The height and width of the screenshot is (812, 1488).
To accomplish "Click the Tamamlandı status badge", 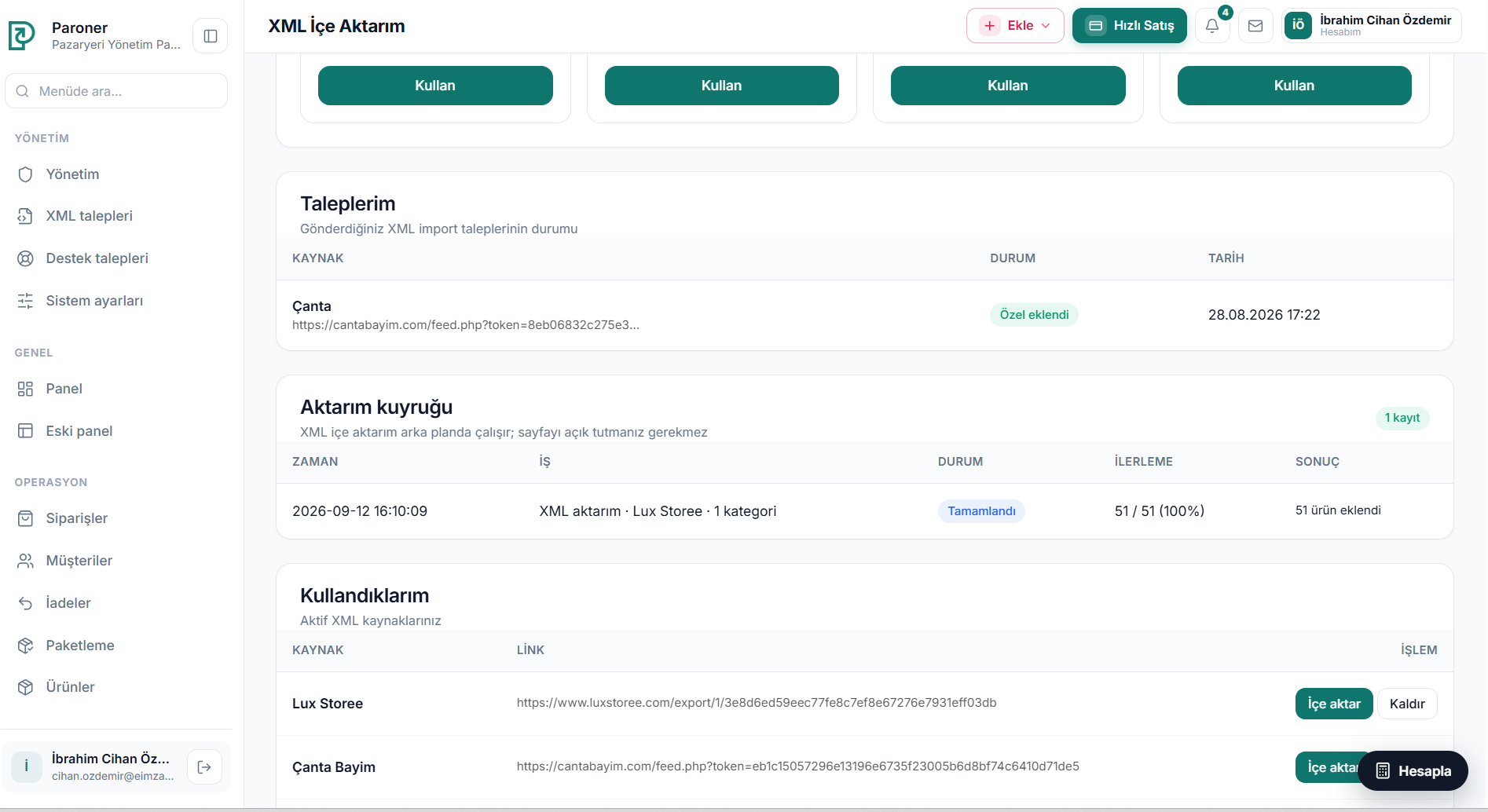I will point(981,511).
